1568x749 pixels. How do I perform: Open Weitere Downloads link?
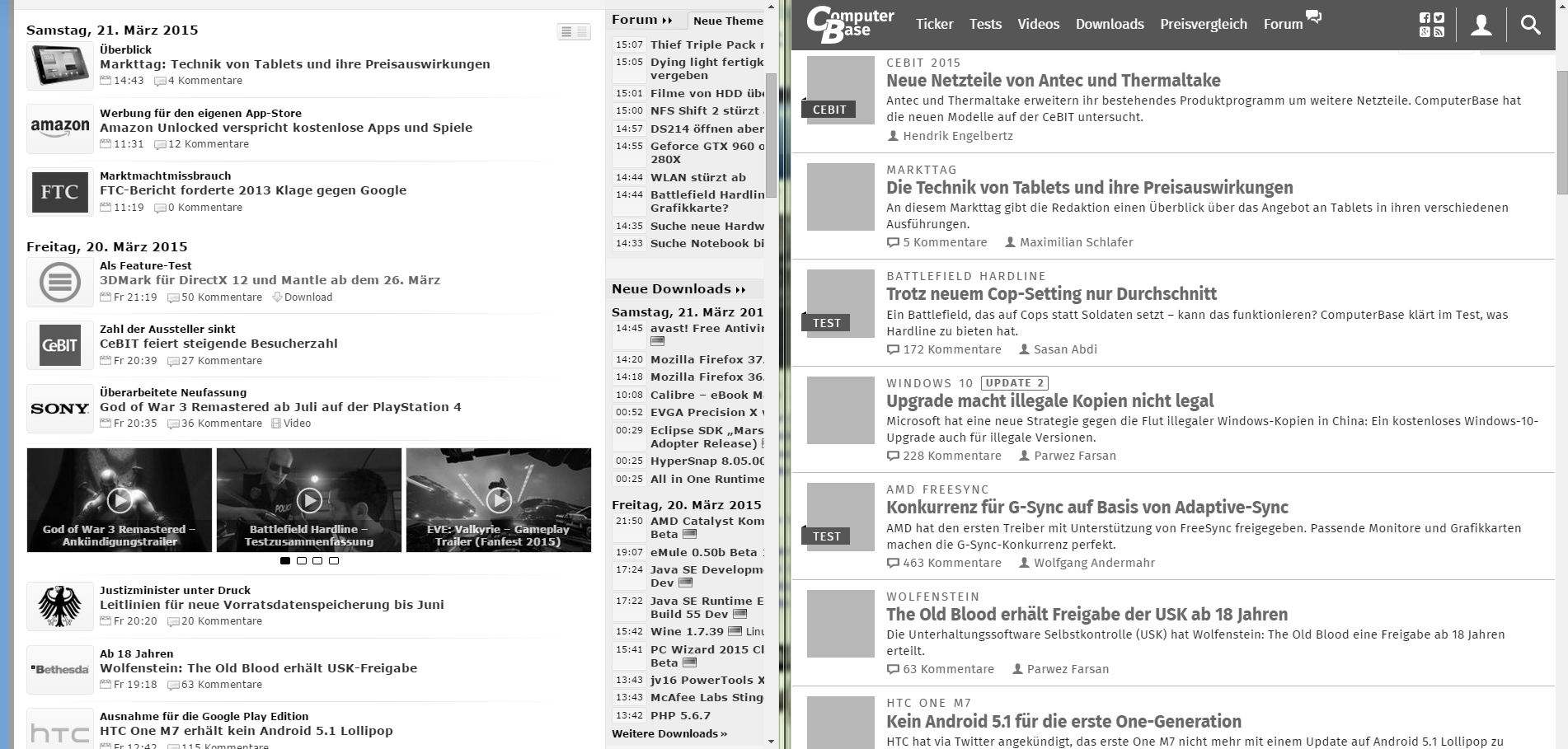pos(669,734)
